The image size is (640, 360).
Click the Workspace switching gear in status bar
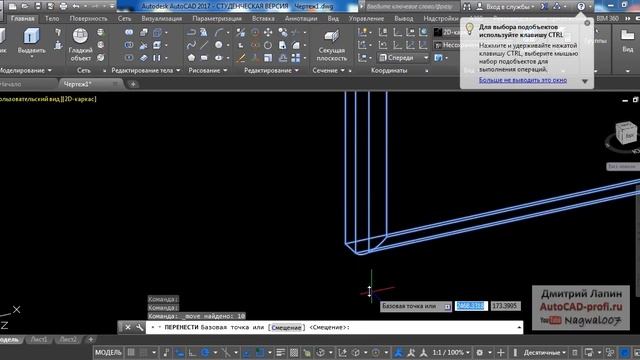pos(480,352)
